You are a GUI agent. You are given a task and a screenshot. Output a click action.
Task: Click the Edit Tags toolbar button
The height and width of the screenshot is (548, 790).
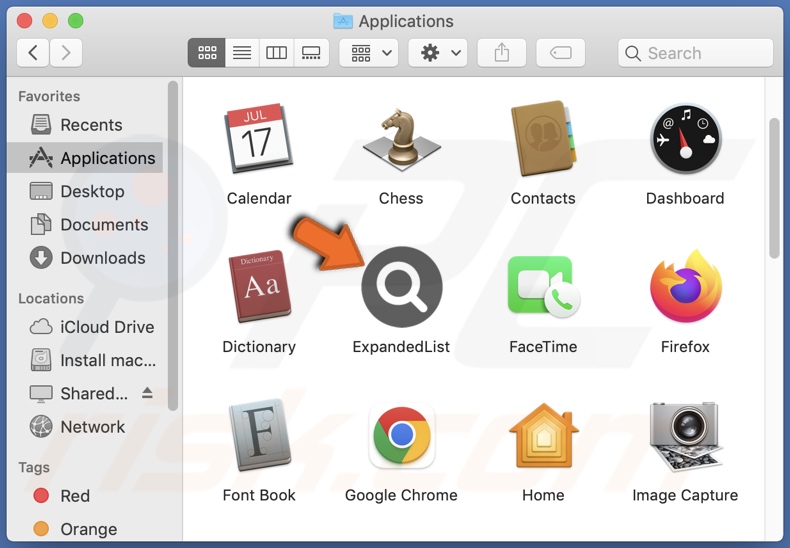click(560, 52)
